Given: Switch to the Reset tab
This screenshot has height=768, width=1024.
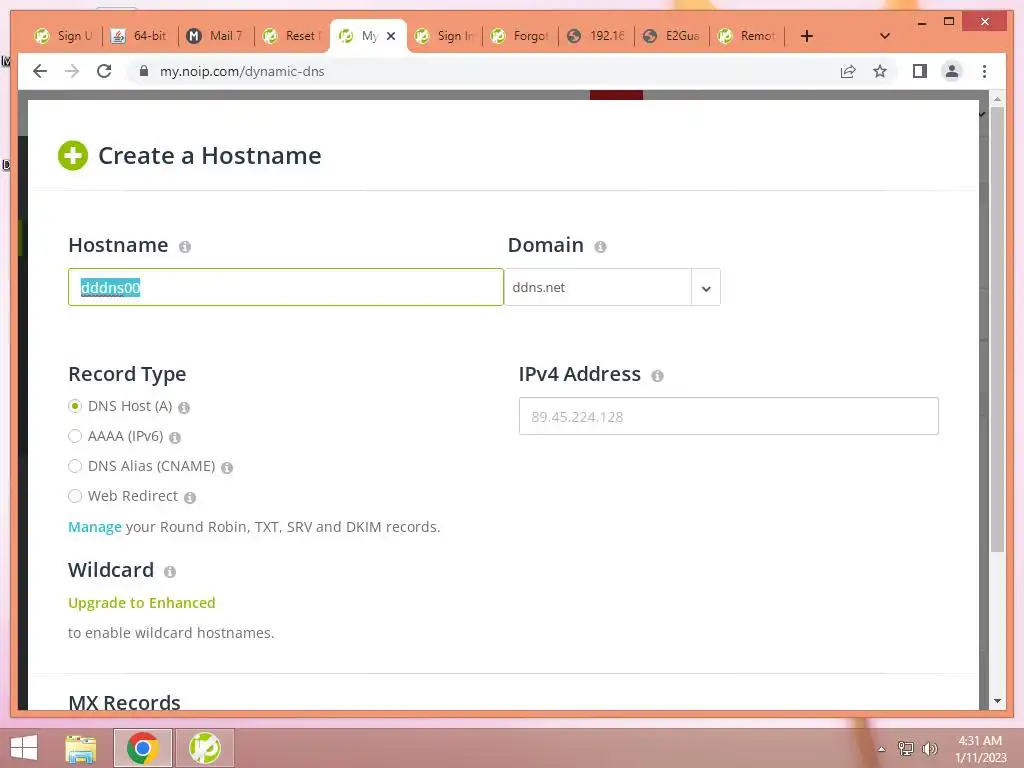Looking at the screenshot, I should click(x=291, y=36).
